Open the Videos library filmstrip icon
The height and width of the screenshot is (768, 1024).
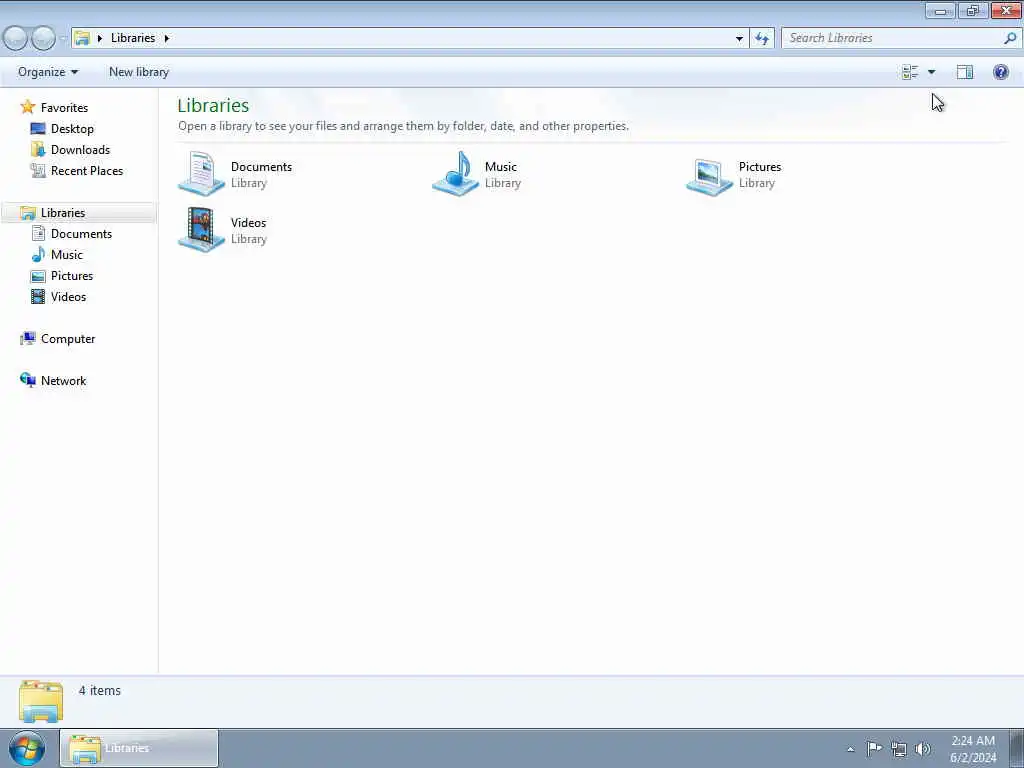pos(201,229)
